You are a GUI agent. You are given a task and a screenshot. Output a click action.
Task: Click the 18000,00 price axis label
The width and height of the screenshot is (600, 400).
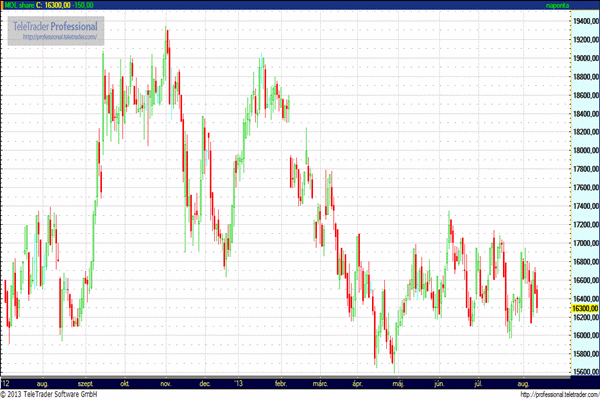pyautogui.click(x=583, y=150)
